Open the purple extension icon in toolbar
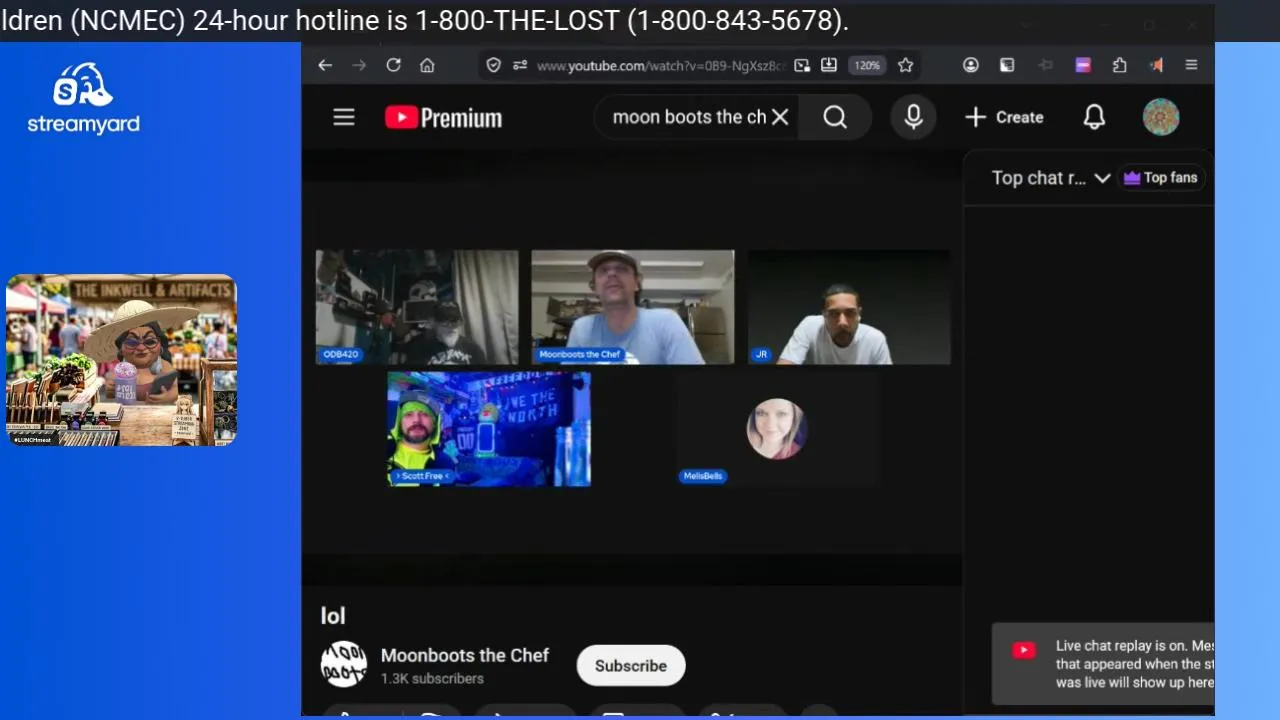 pyautogui.click(x=1083, y=65)
